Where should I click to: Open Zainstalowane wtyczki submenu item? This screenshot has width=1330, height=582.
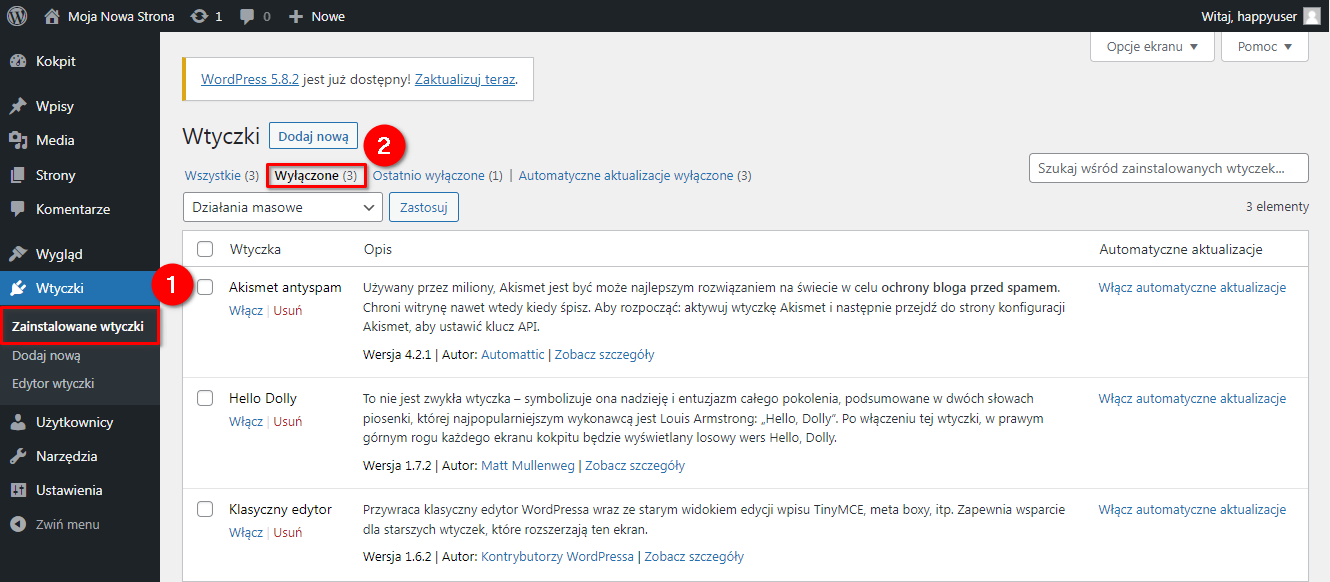[78, 327]
